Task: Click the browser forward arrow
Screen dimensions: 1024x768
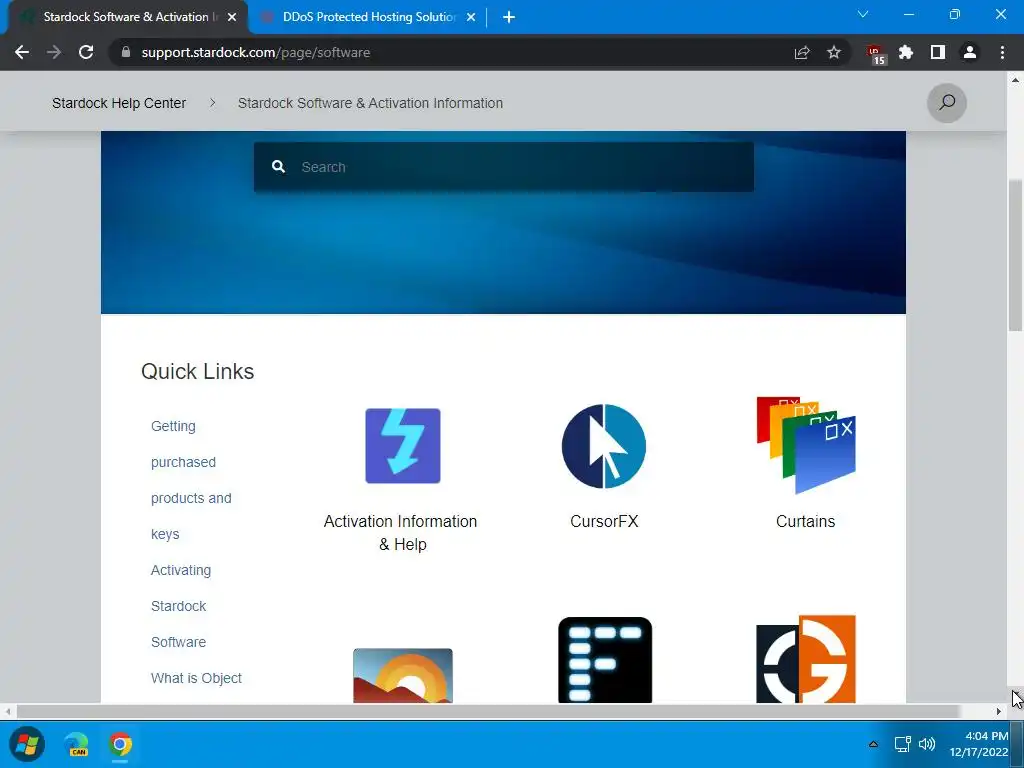Action: pyautogui.click(x=54, y=52)
